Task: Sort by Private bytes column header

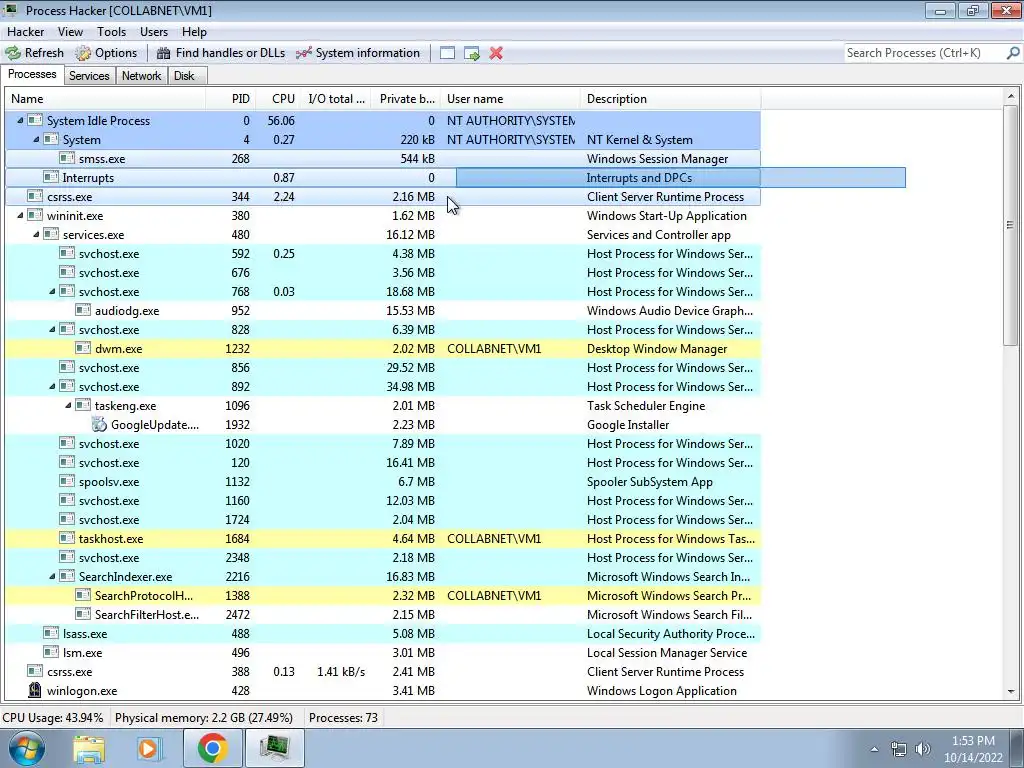Action: pos(406,99)
